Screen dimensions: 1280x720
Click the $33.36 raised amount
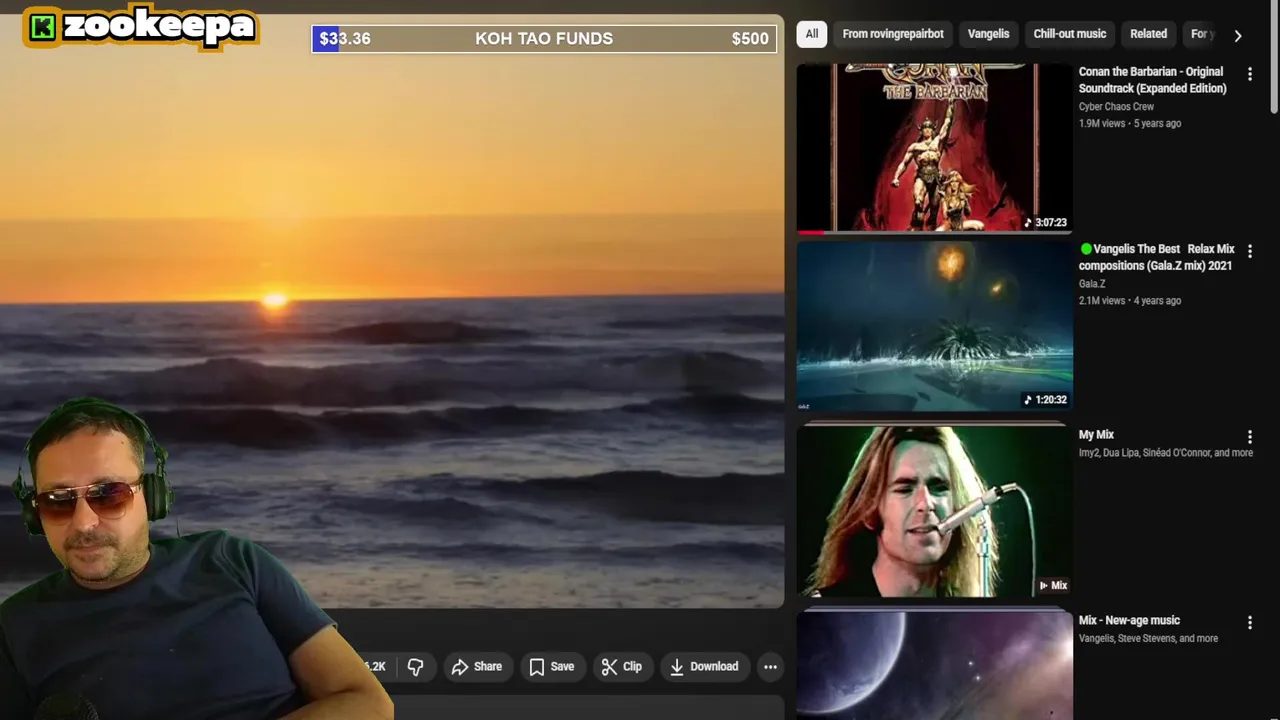pyautogui.click(x=345, y=39)
